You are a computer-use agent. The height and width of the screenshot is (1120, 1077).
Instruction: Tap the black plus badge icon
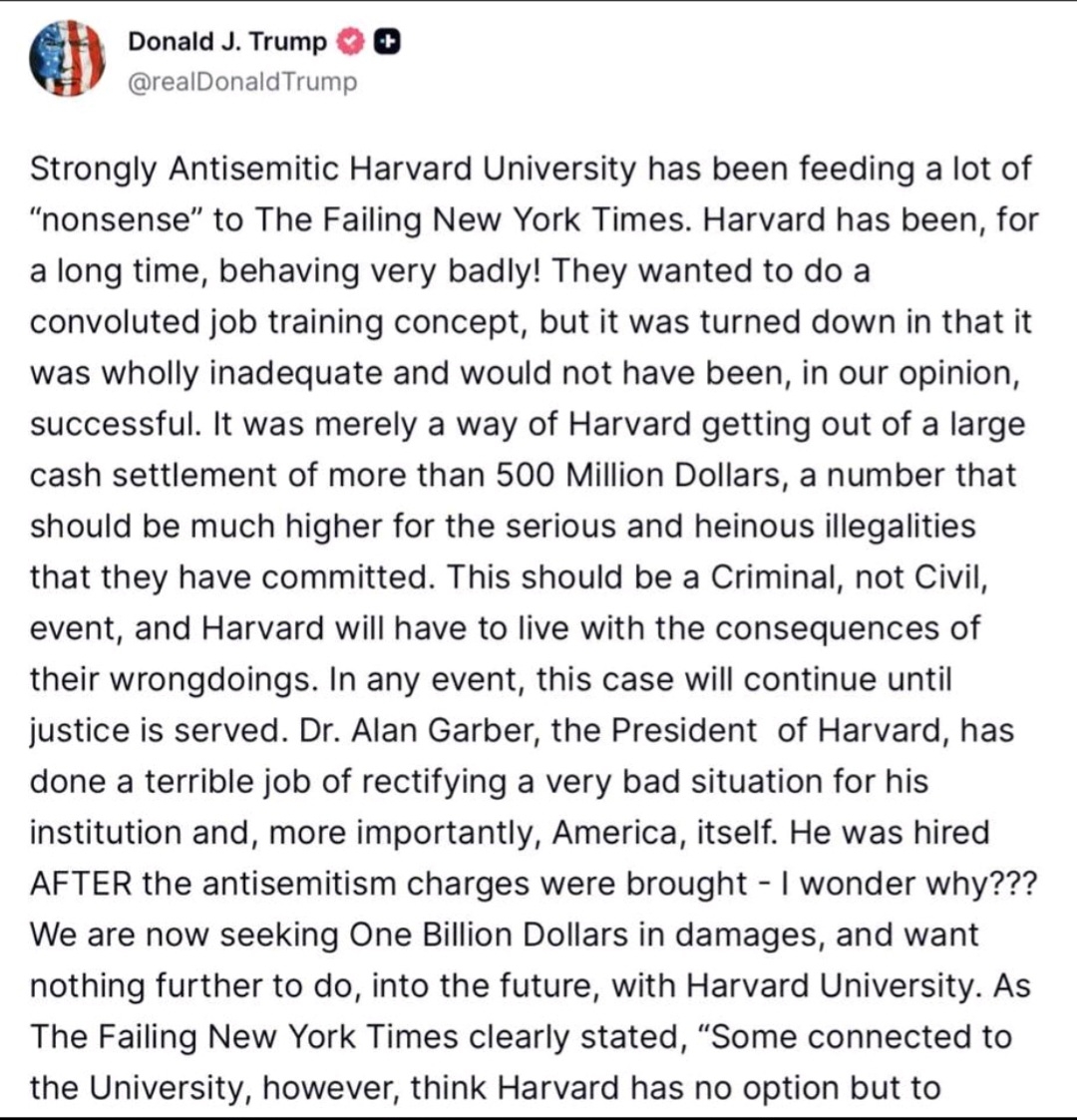click(x=386, y=42)
